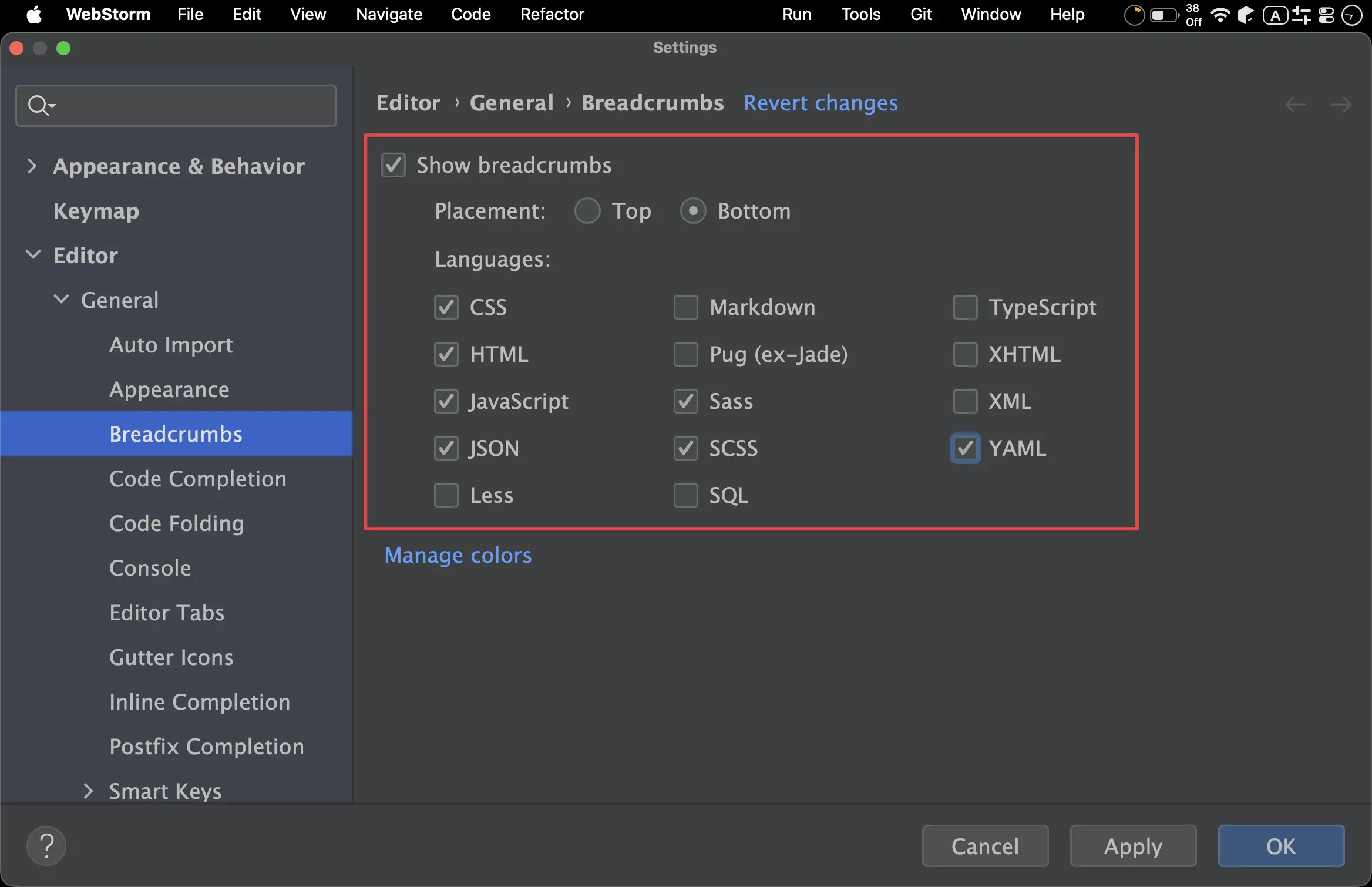1372x887 pixels.
Task: Click the search magnifier icon in settings
Action: pos(39,106)
